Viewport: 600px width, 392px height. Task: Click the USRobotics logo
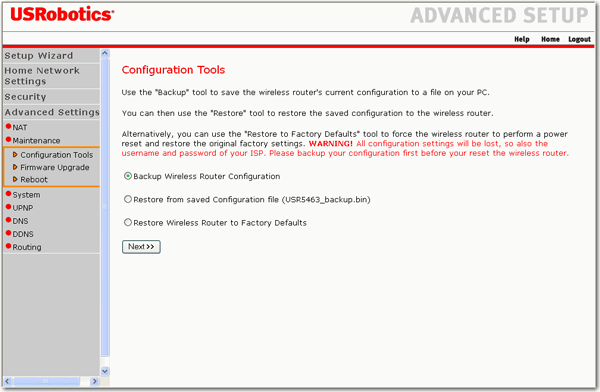62,15
